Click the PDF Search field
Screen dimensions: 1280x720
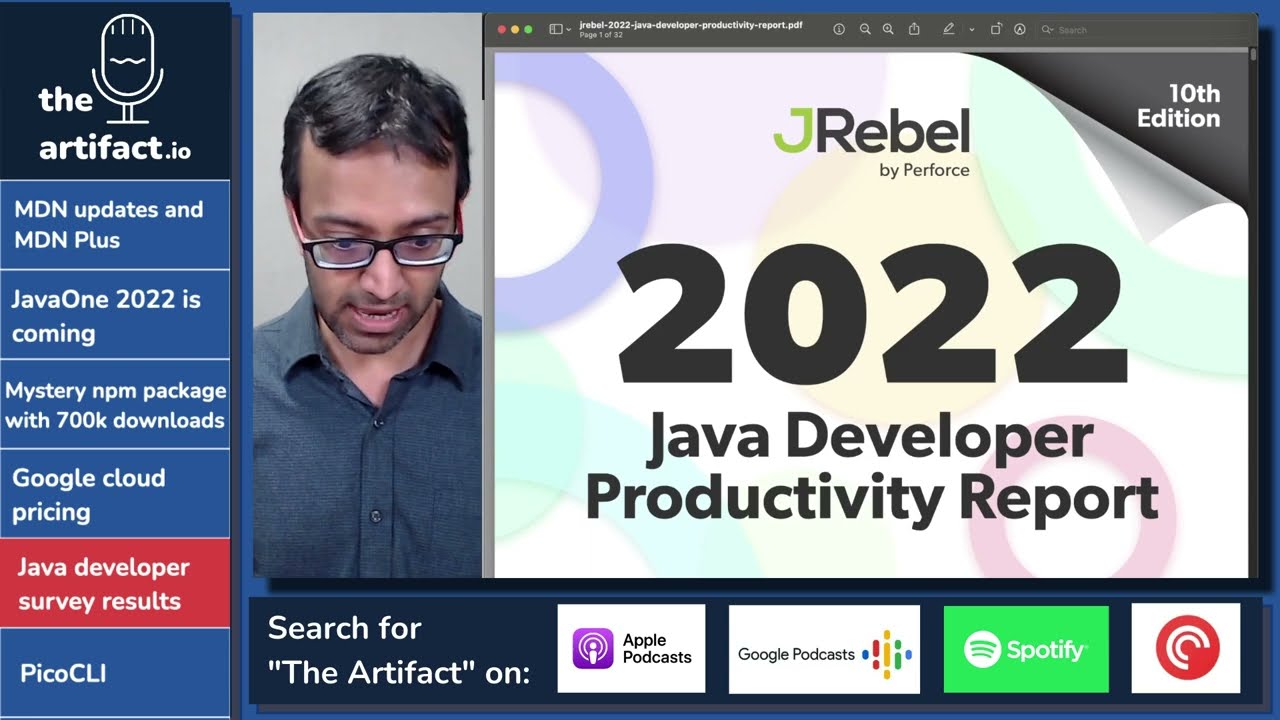1142,30
